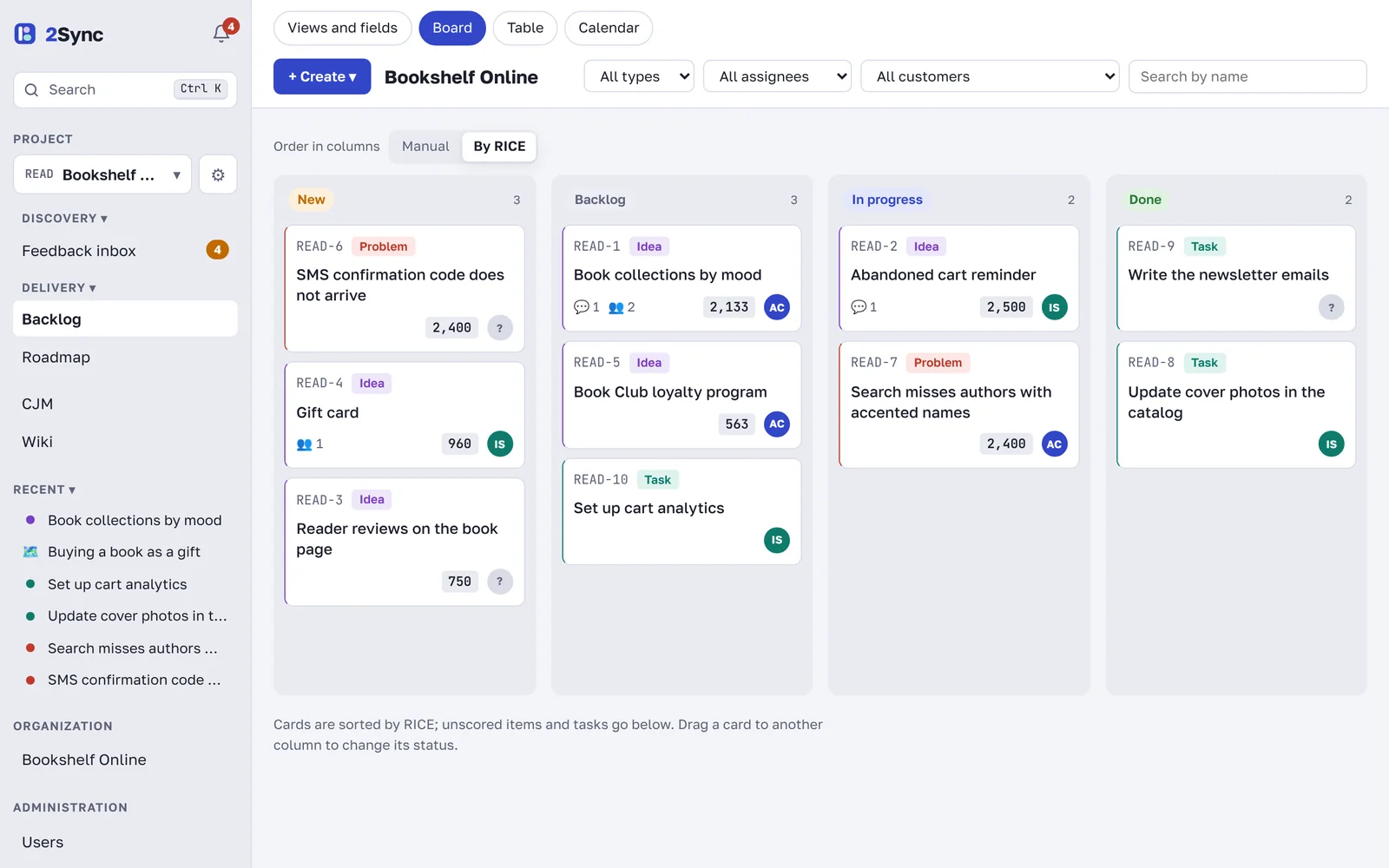The width and height of the screenshot is (1389, 868).
Task: Open Users administration page
Action: pyautogui.click(x=125, y=842)
